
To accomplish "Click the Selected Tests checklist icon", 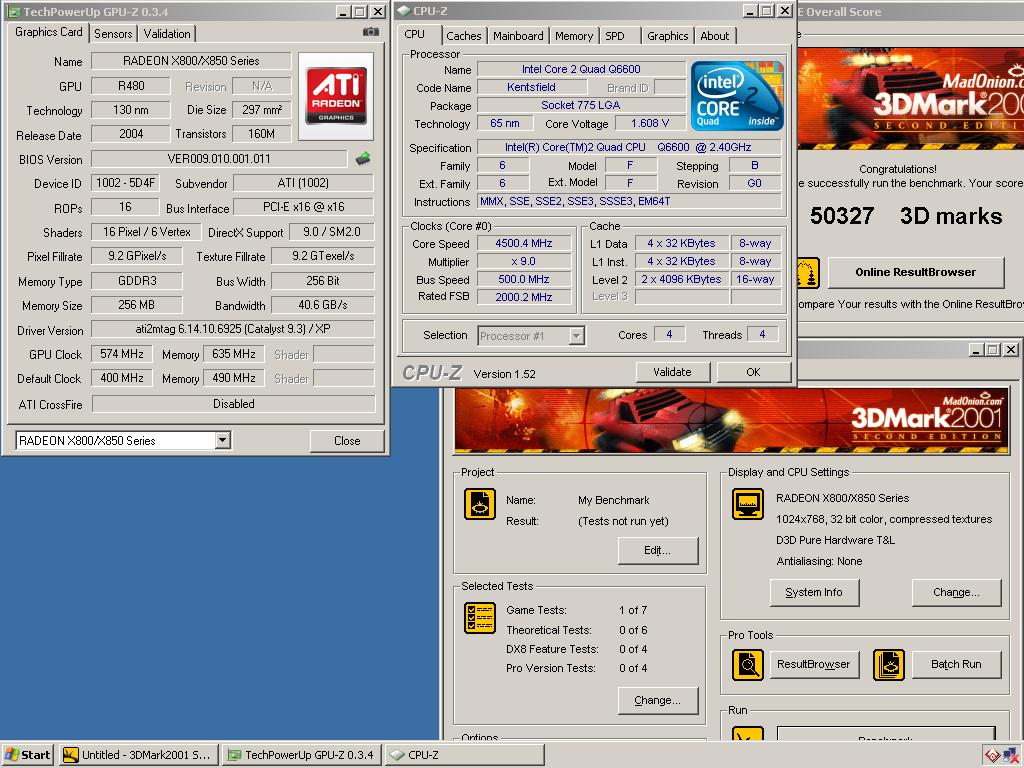I will point(480,618).
